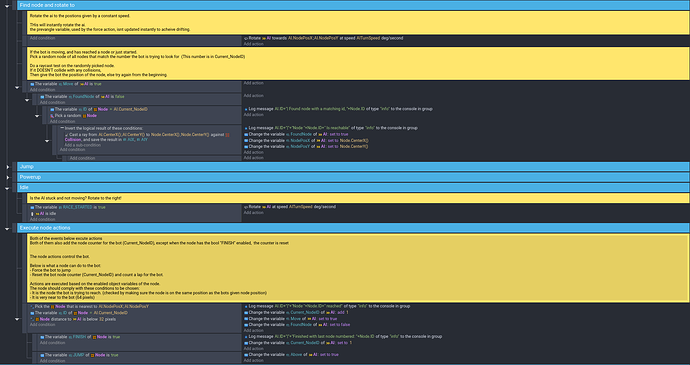Select action 'Above of AI: set to true'
690x365 pixels.
click(x=291, y=355)
